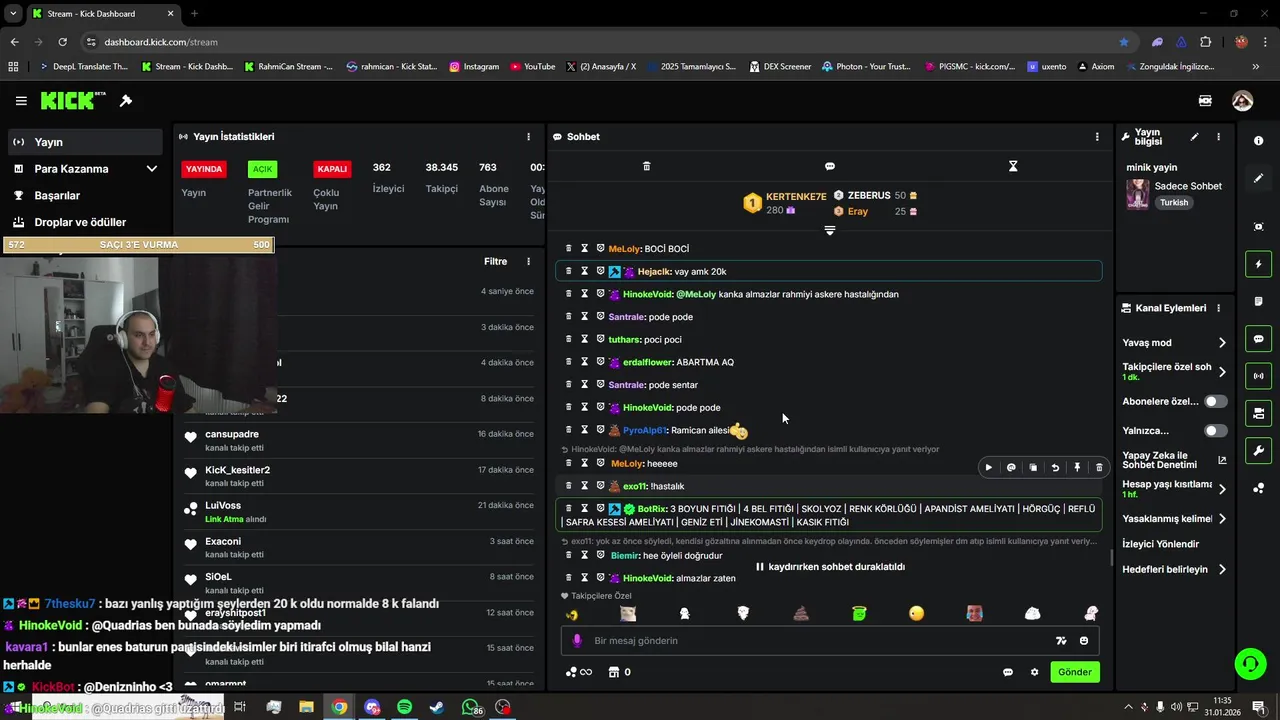Open Steam from the Windows taskbar

437,707
